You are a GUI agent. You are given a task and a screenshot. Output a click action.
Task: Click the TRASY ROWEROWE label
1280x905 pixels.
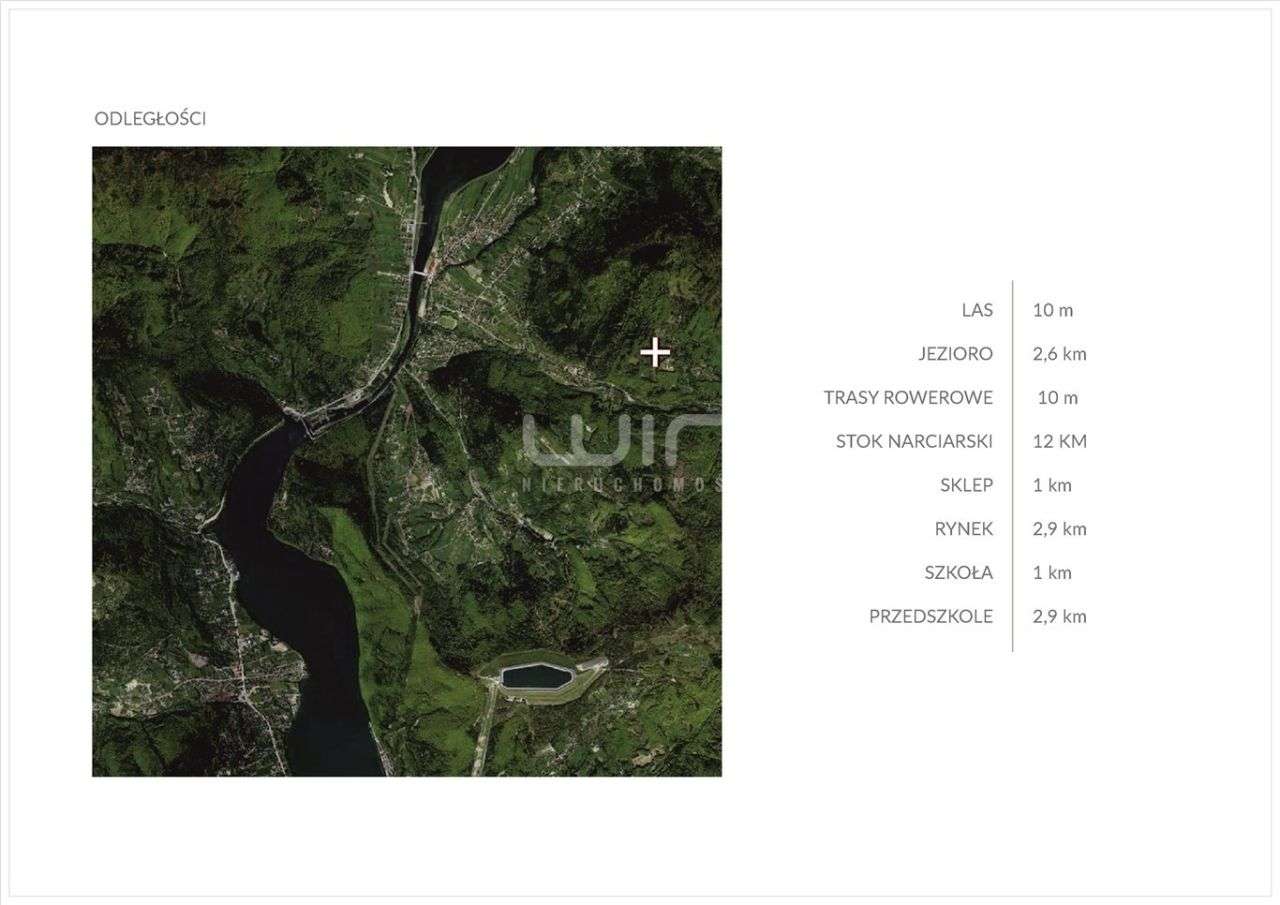coord(908,398)
